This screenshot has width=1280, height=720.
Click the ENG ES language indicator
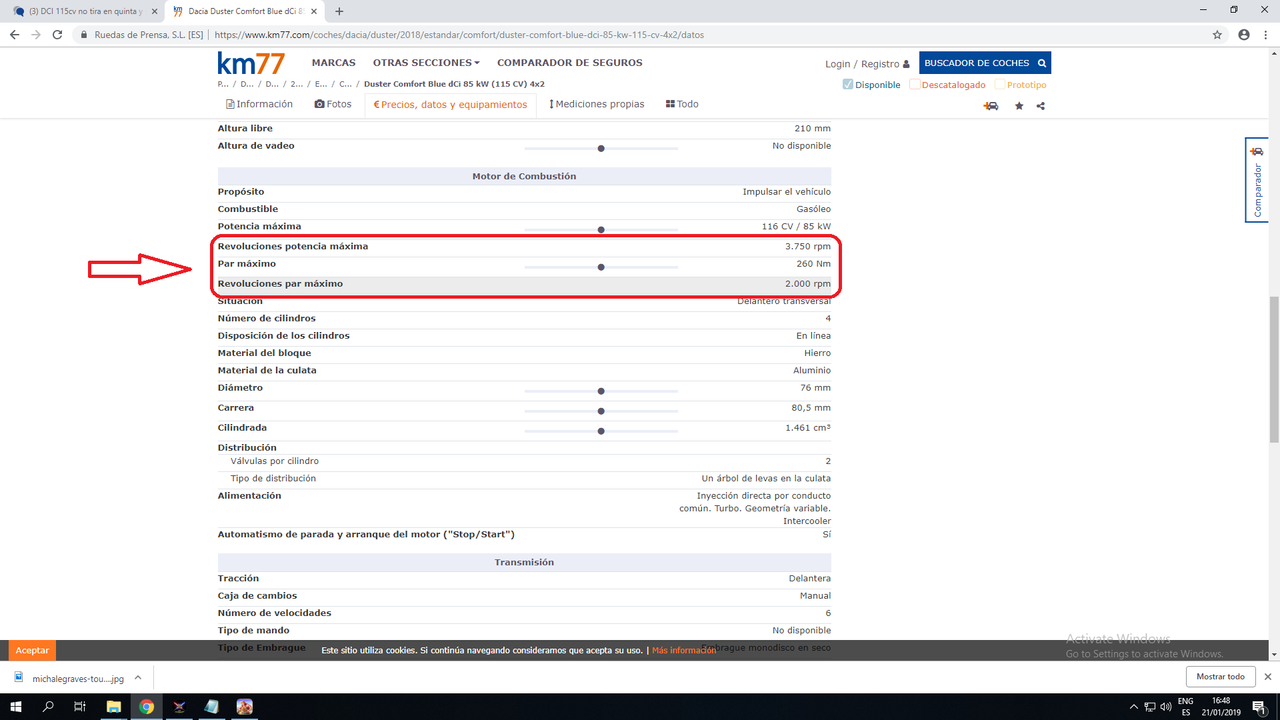click(1186, 706)
